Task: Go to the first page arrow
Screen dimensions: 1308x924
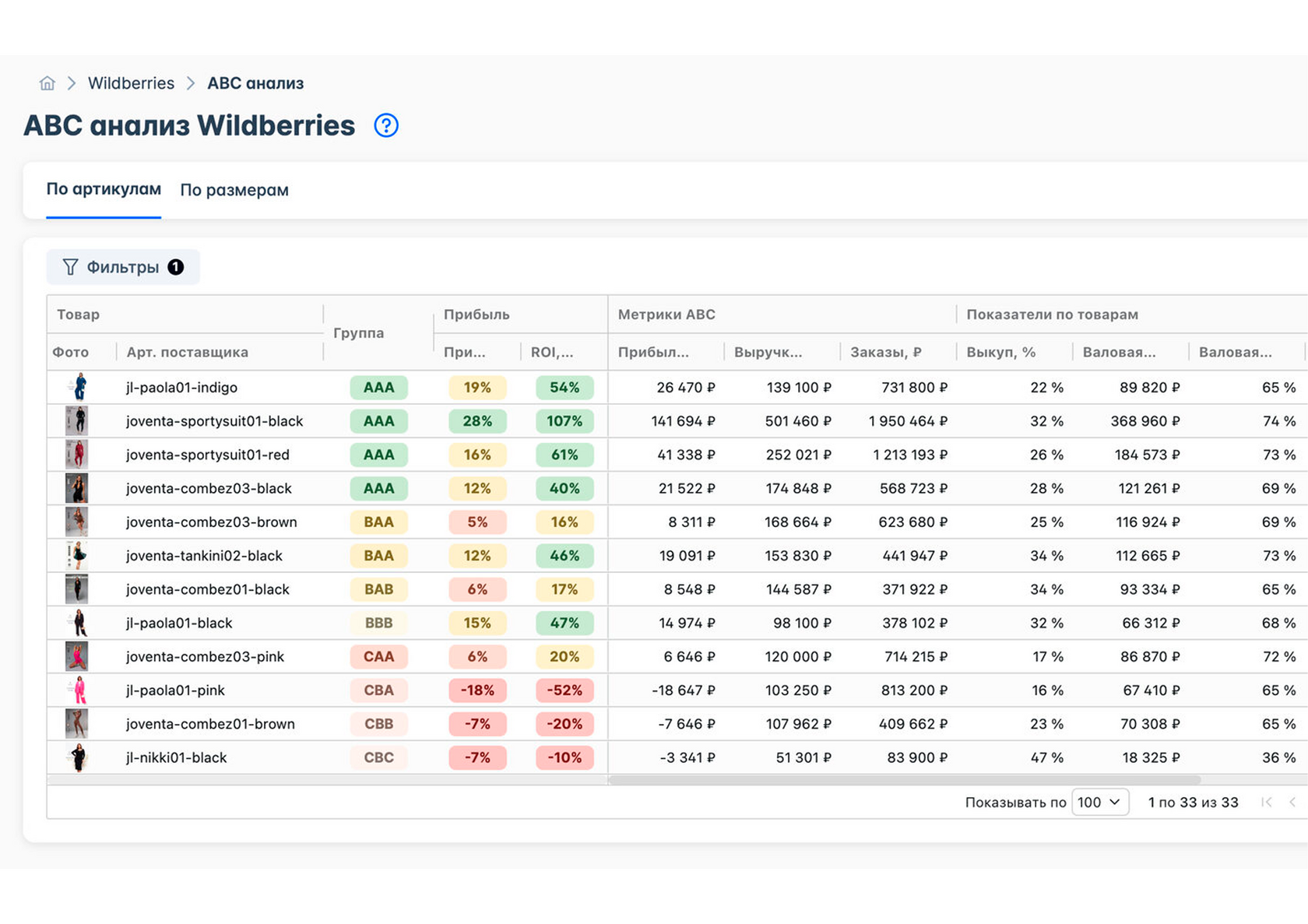Action: [x=1267, y=802]
